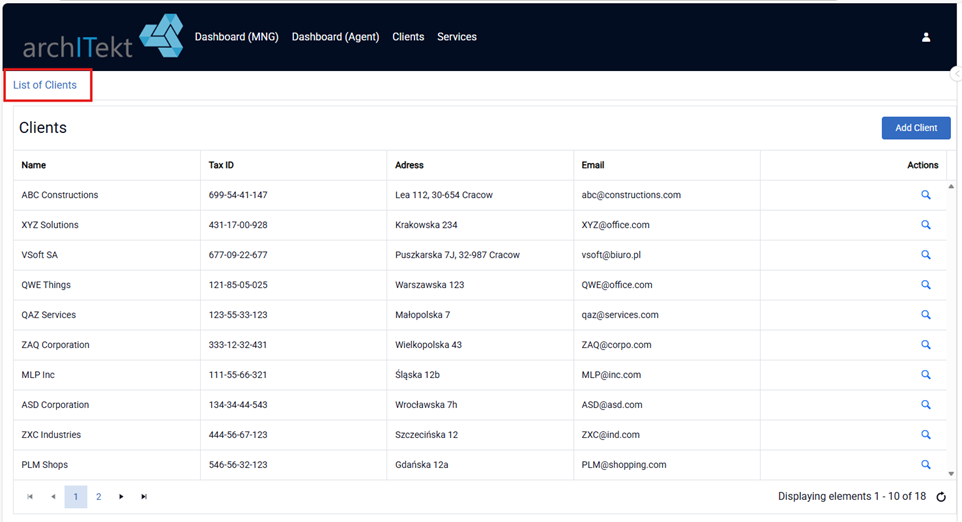962x522 pixels.
Task: Go to next page arrow
Action: 121,497
